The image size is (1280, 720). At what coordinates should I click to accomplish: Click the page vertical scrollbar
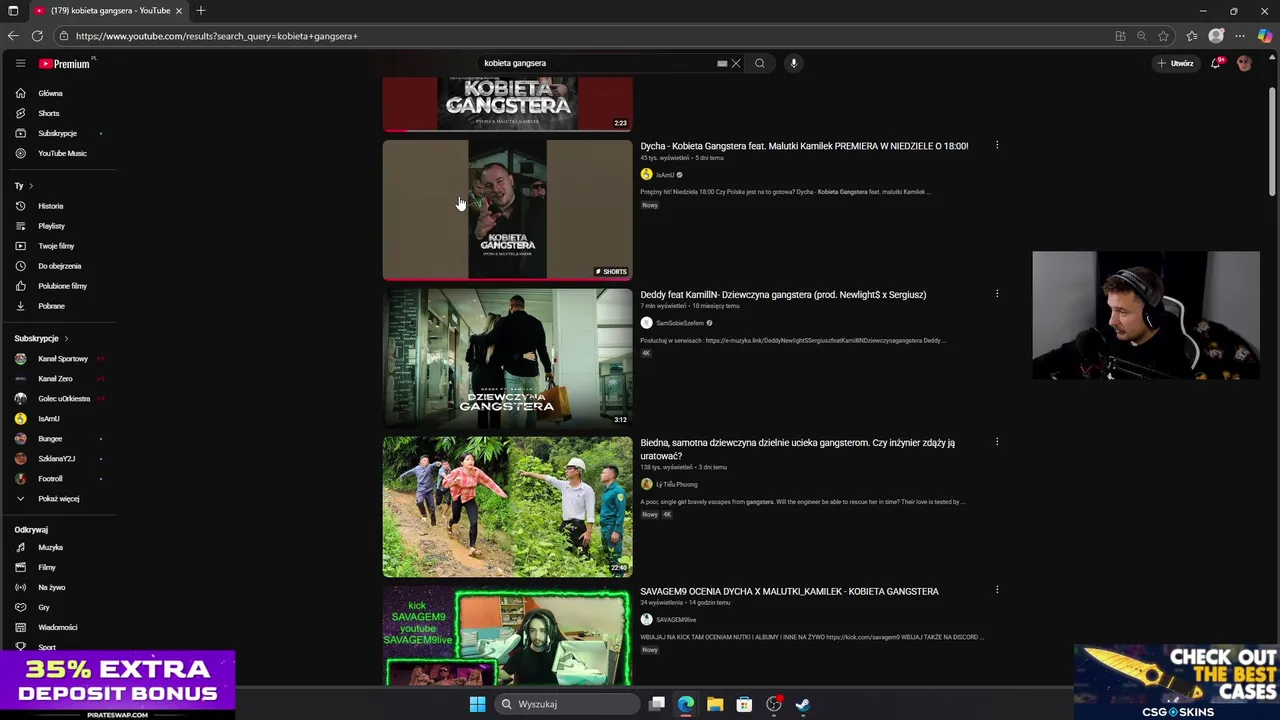[1272, 141]
